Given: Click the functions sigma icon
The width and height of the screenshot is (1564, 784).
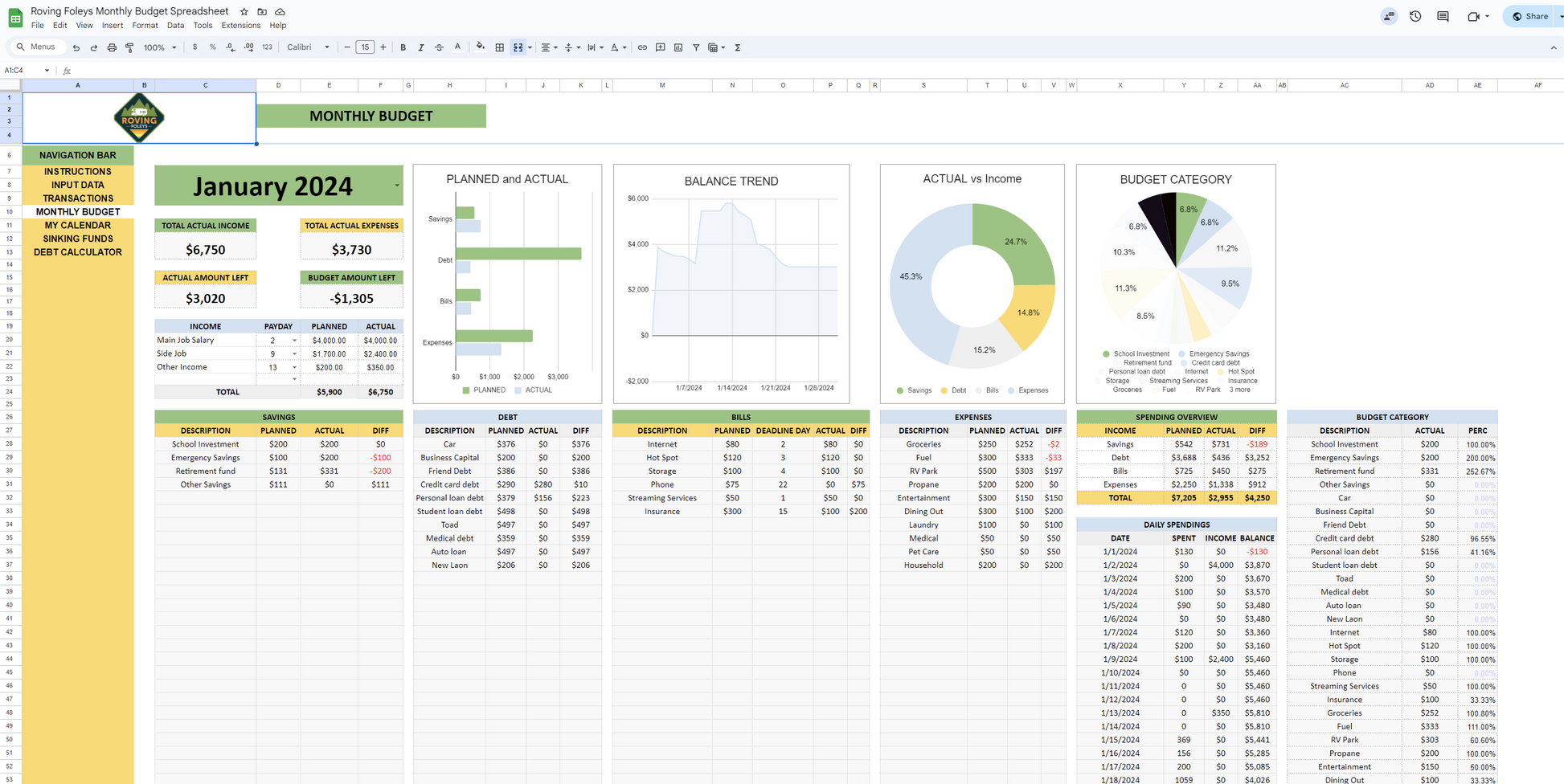Looking at the screenshot, I should (738, 47).
